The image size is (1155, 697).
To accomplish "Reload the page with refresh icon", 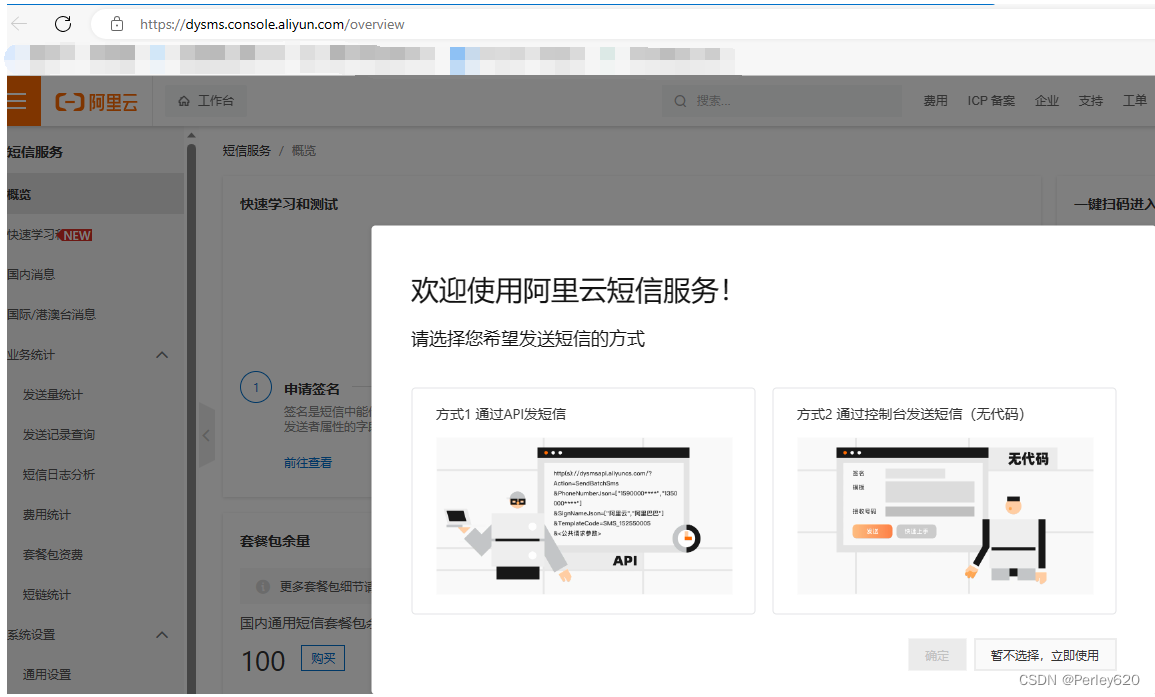I will [63, 24].
